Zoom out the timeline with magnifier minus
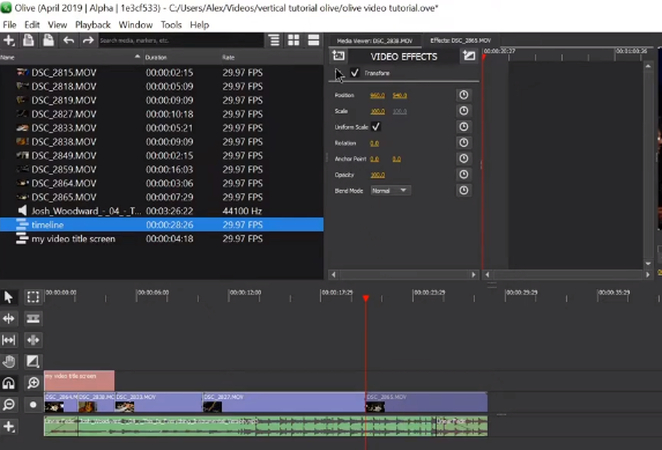This screenshot has height=450, width=662. 8,404
